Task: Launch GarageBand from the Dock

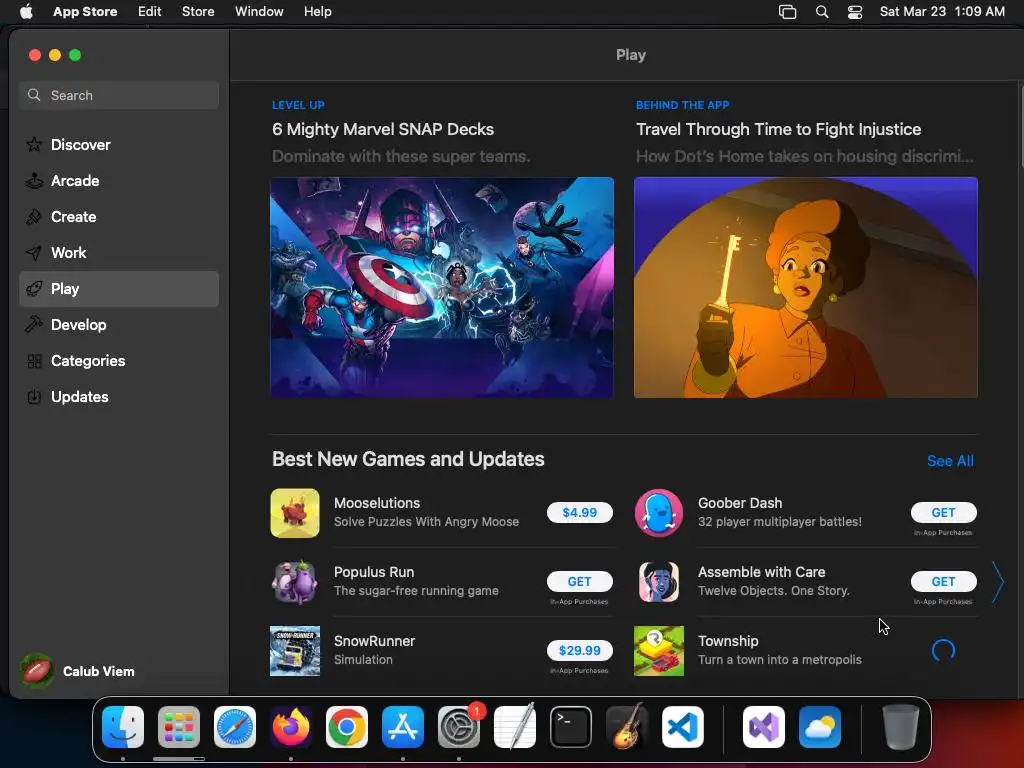Action: pyautogui.click(x=627, y=727)
